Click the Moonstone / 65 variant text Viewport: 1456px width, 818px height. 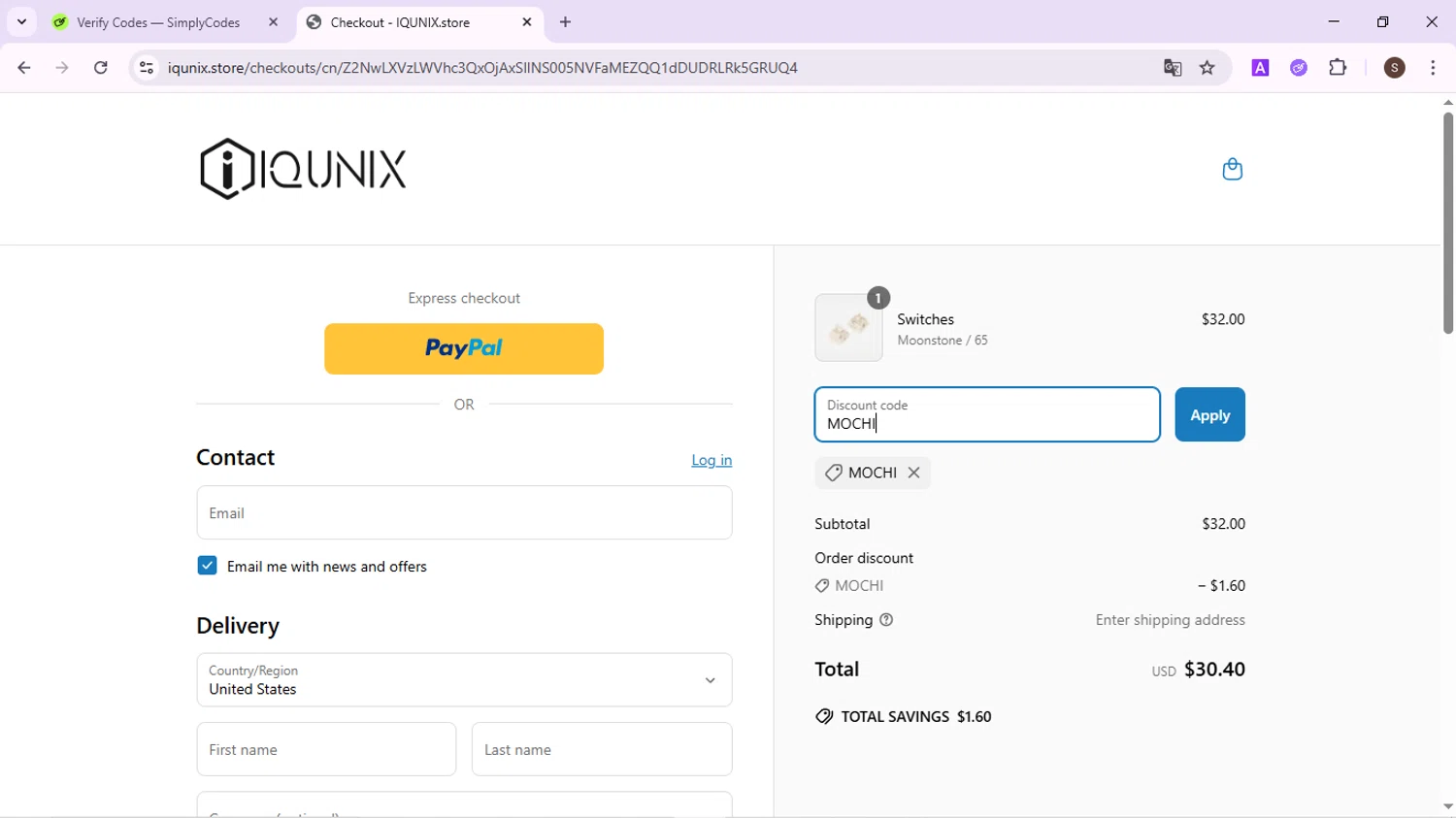(943, 341)
